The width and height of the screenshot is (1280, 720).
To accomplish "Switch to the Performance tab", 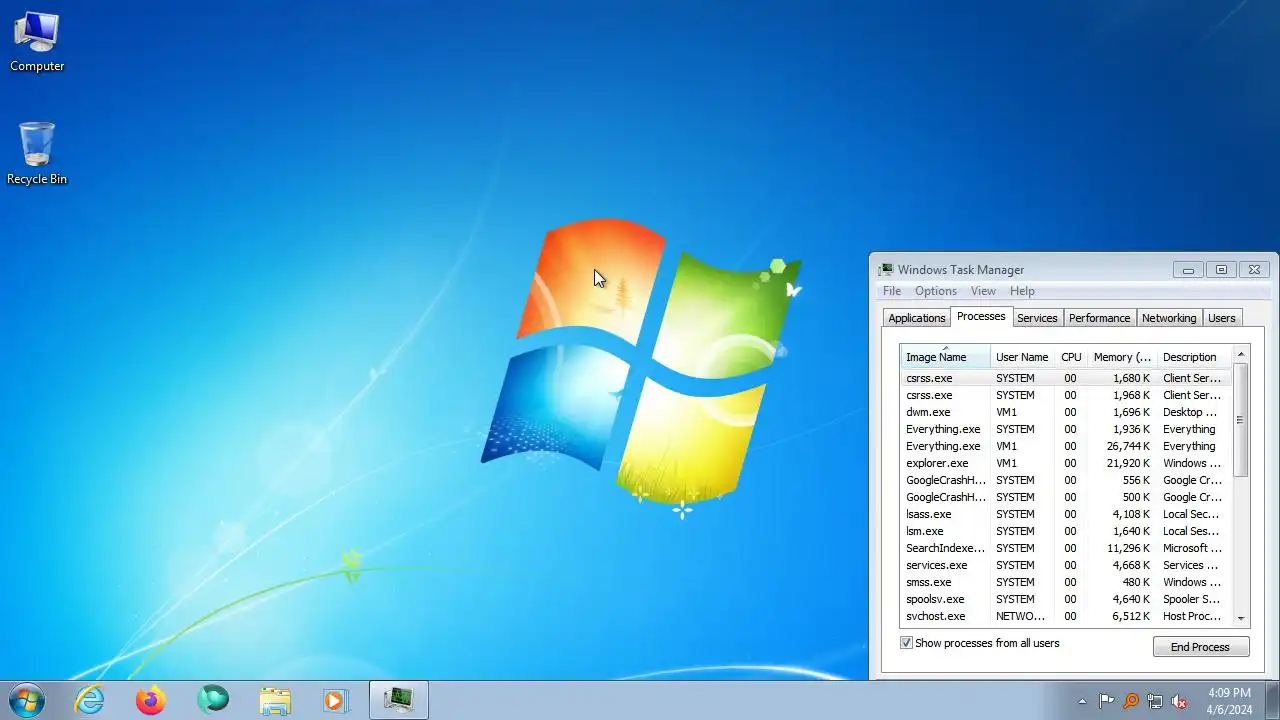I will 1099,318.
